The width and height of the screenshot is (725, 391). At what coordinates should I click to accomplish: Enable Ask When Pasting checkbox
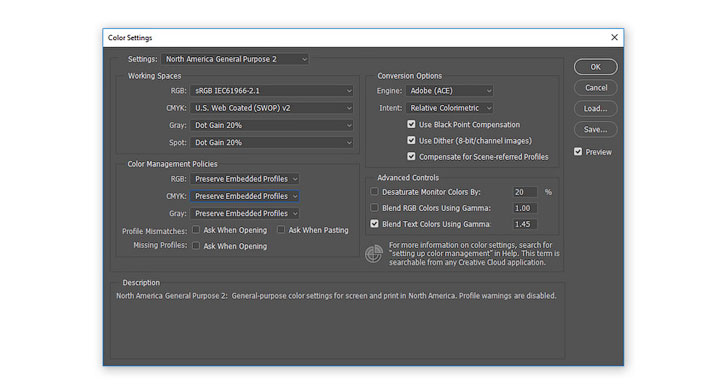point(281,229)
